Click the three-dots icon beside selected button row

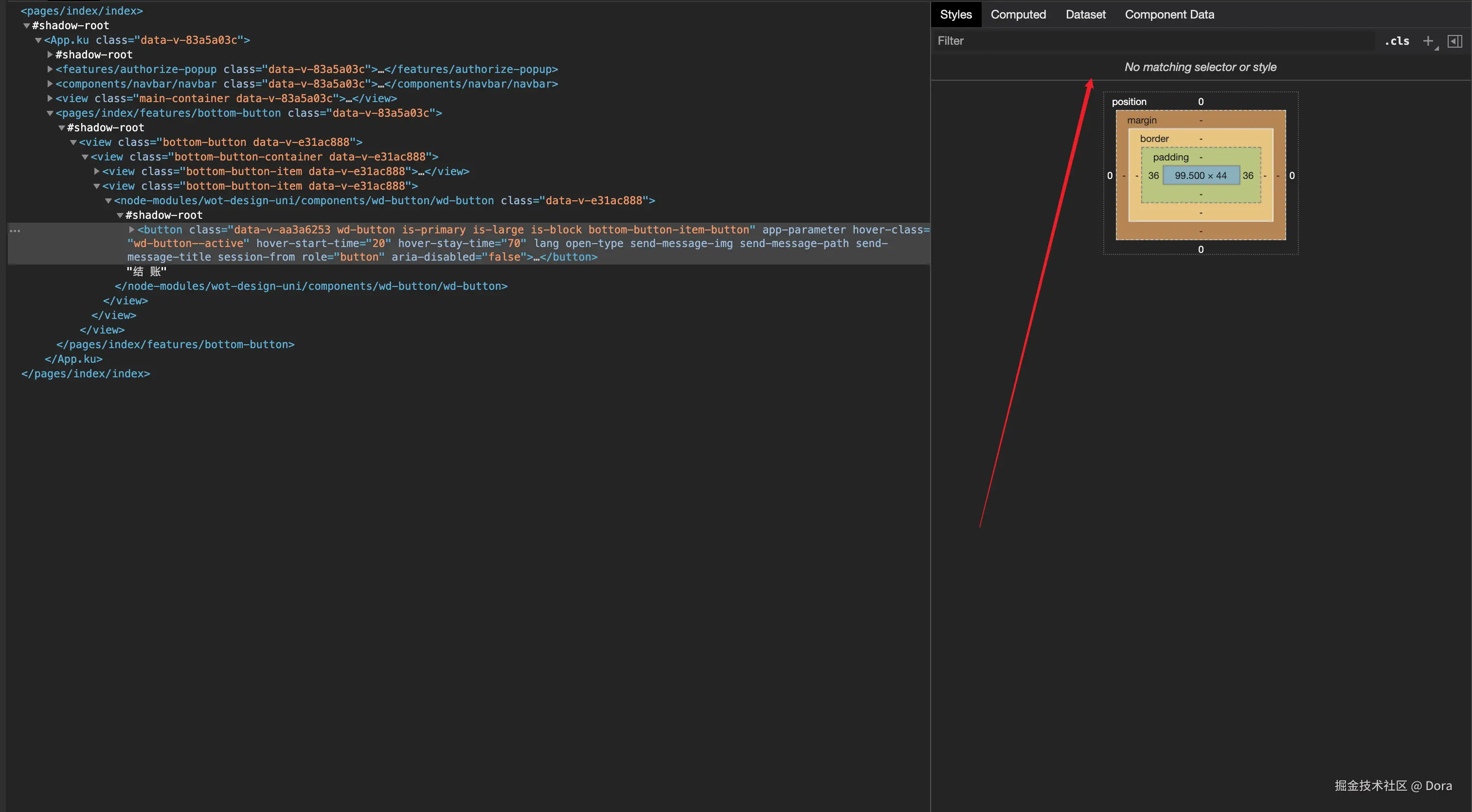click(x=16, y=230)
